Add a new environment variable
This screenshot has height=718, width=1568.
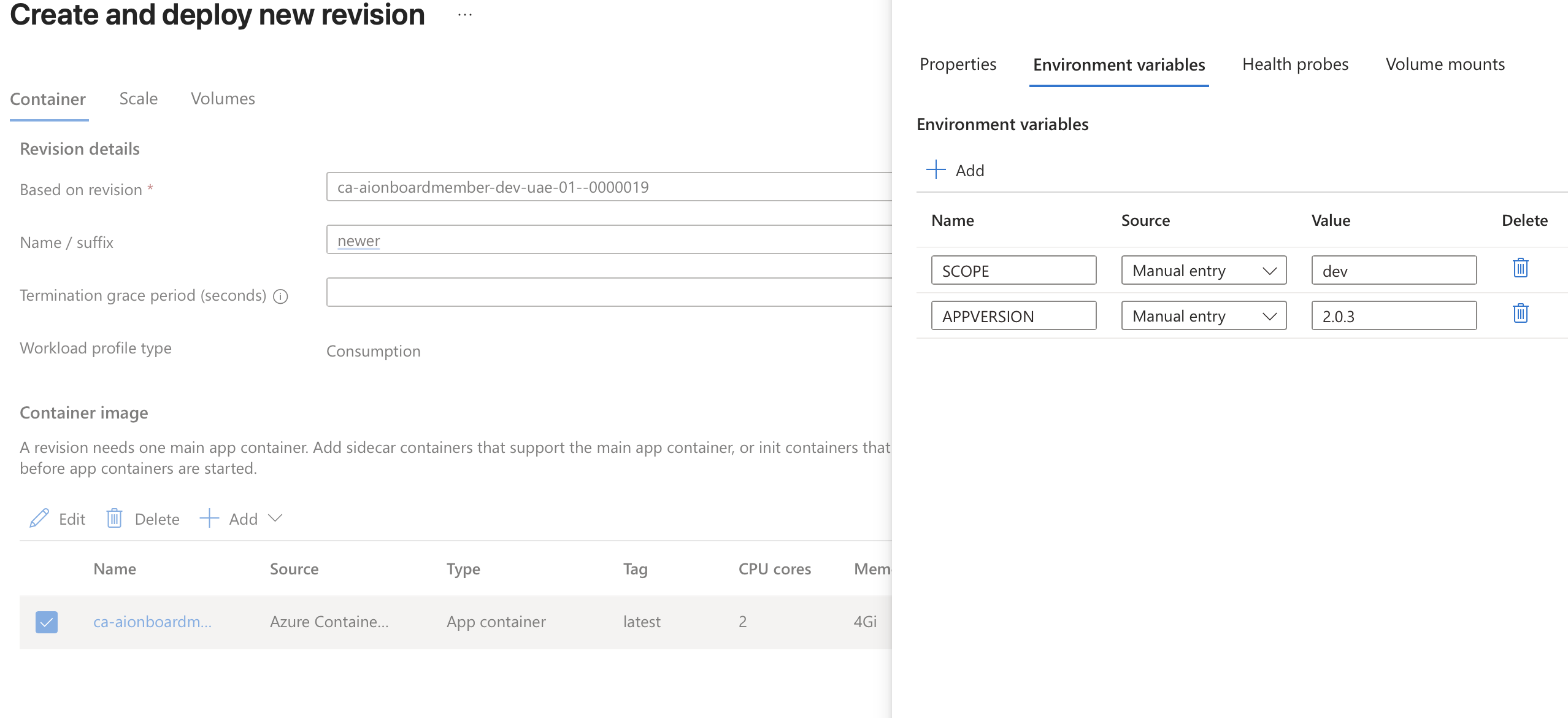click(955, 170)
